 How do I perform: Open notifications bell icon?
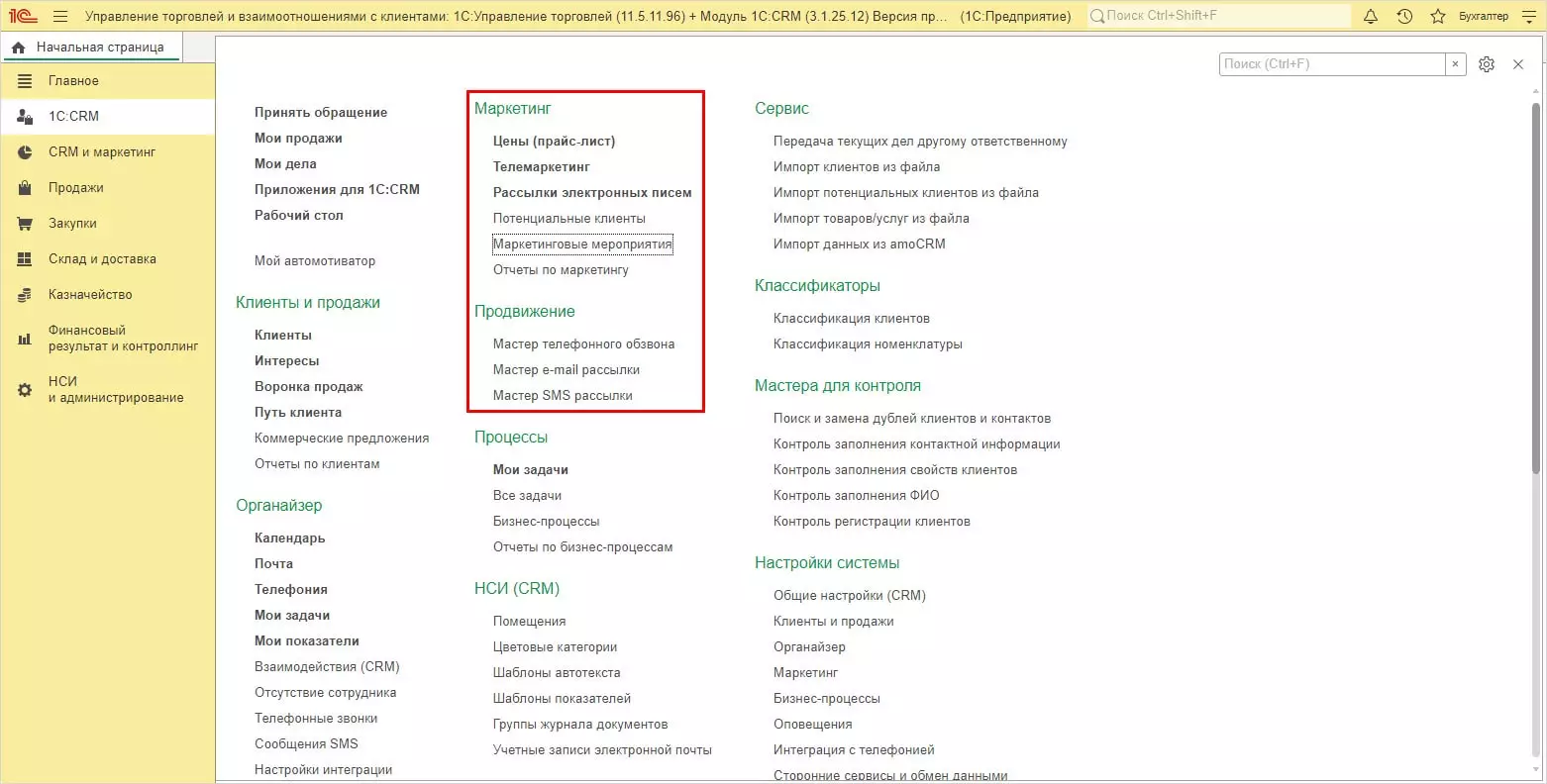pos(1371,16)
